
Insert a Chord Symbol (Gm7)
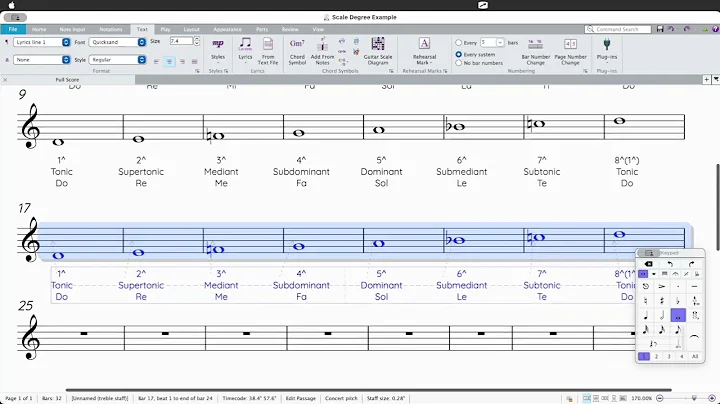point(297,51)
